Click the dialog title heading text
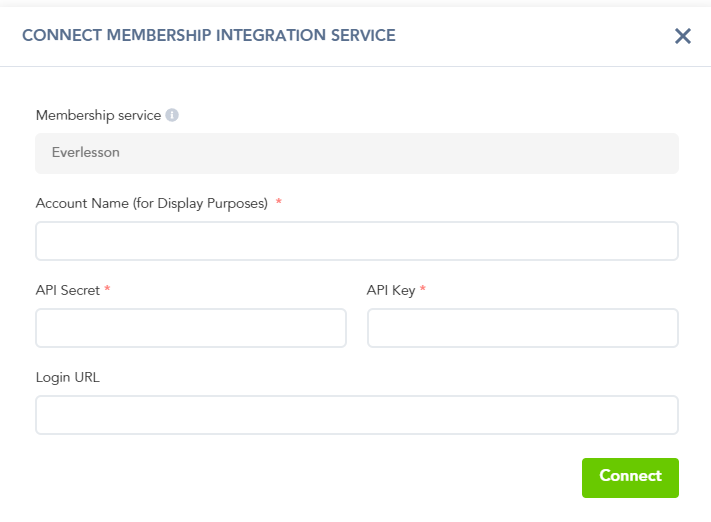 click(208, 35)
